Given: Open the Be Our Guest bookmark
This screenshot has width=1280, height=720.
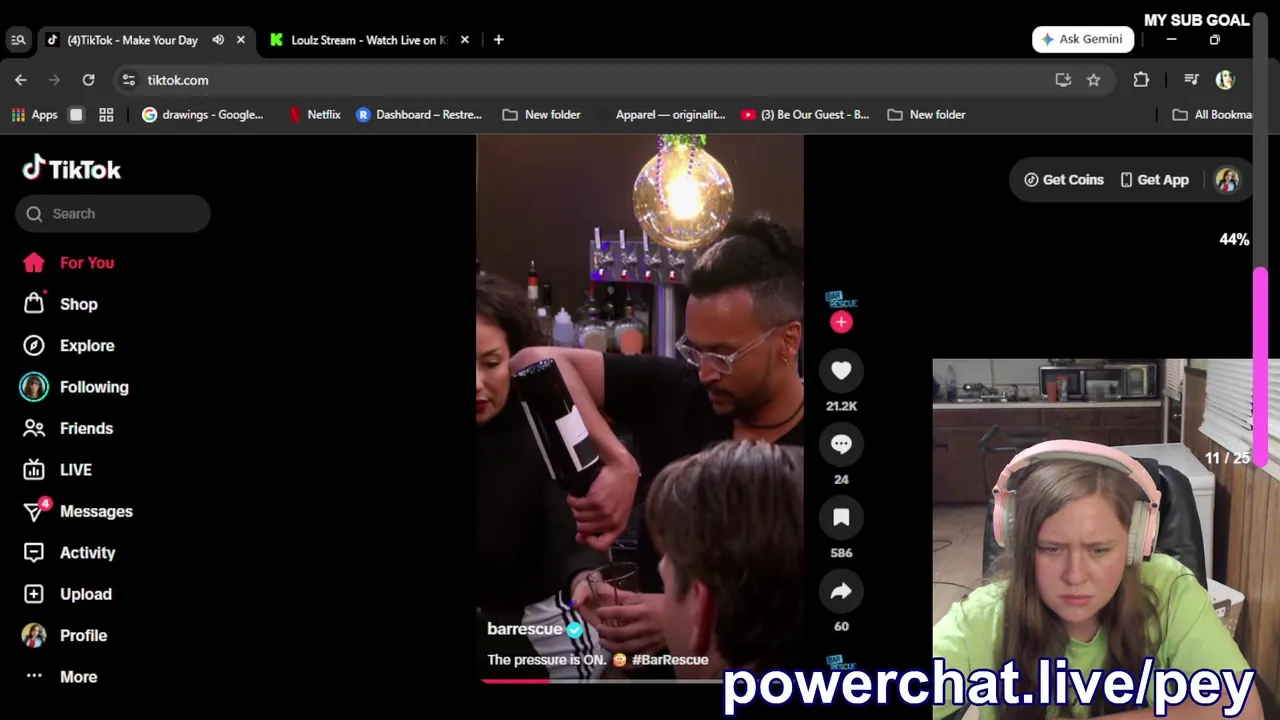Looking at the screenshot, I should [x=805, y=115].
